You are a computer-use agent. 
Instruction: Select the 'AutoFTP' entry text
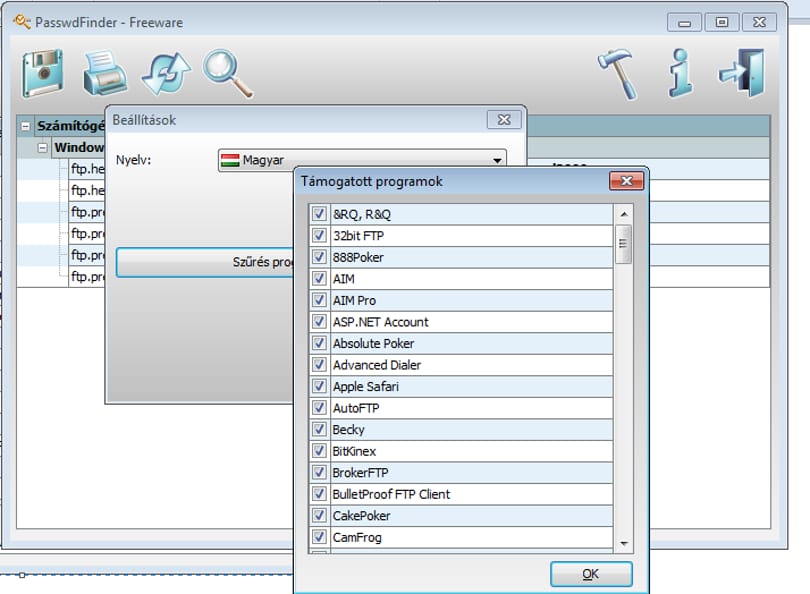pos(356,408)
